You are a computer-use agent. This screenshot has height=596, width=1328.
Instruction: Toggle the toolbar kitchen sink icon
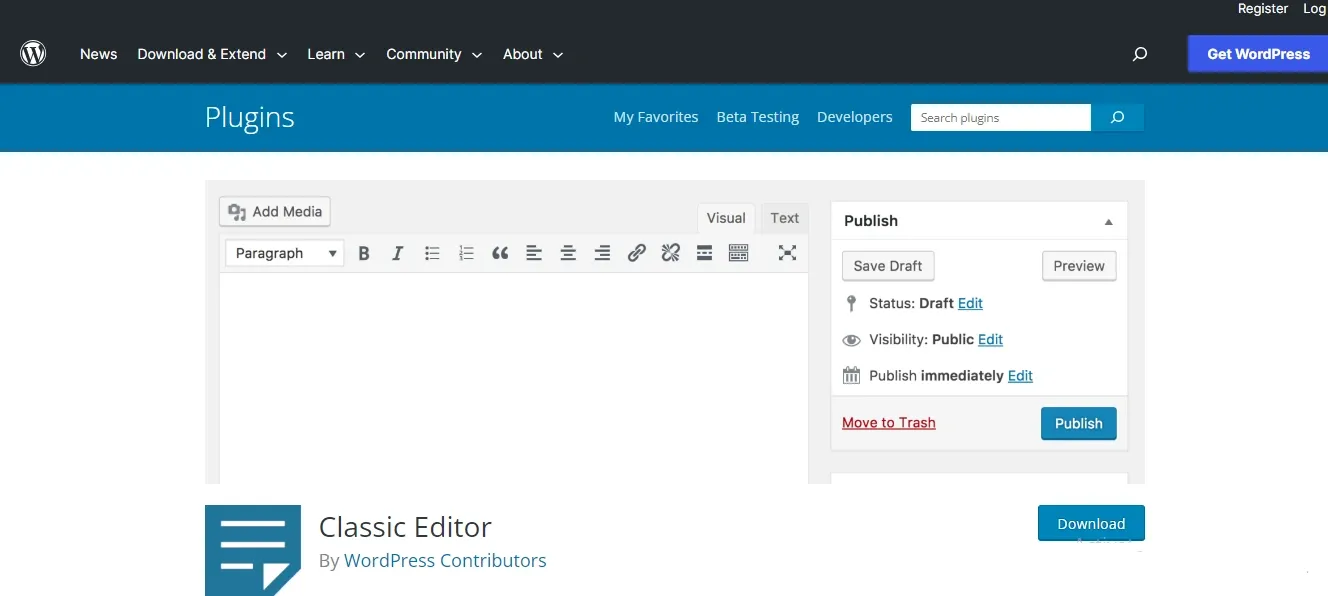pos(738,253)
